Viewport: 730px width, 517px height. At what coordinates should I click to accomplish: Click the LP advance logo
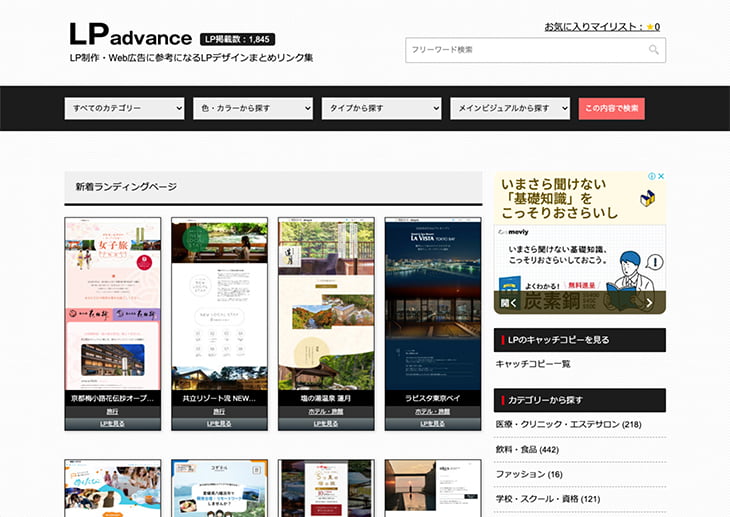click(130, 35)
